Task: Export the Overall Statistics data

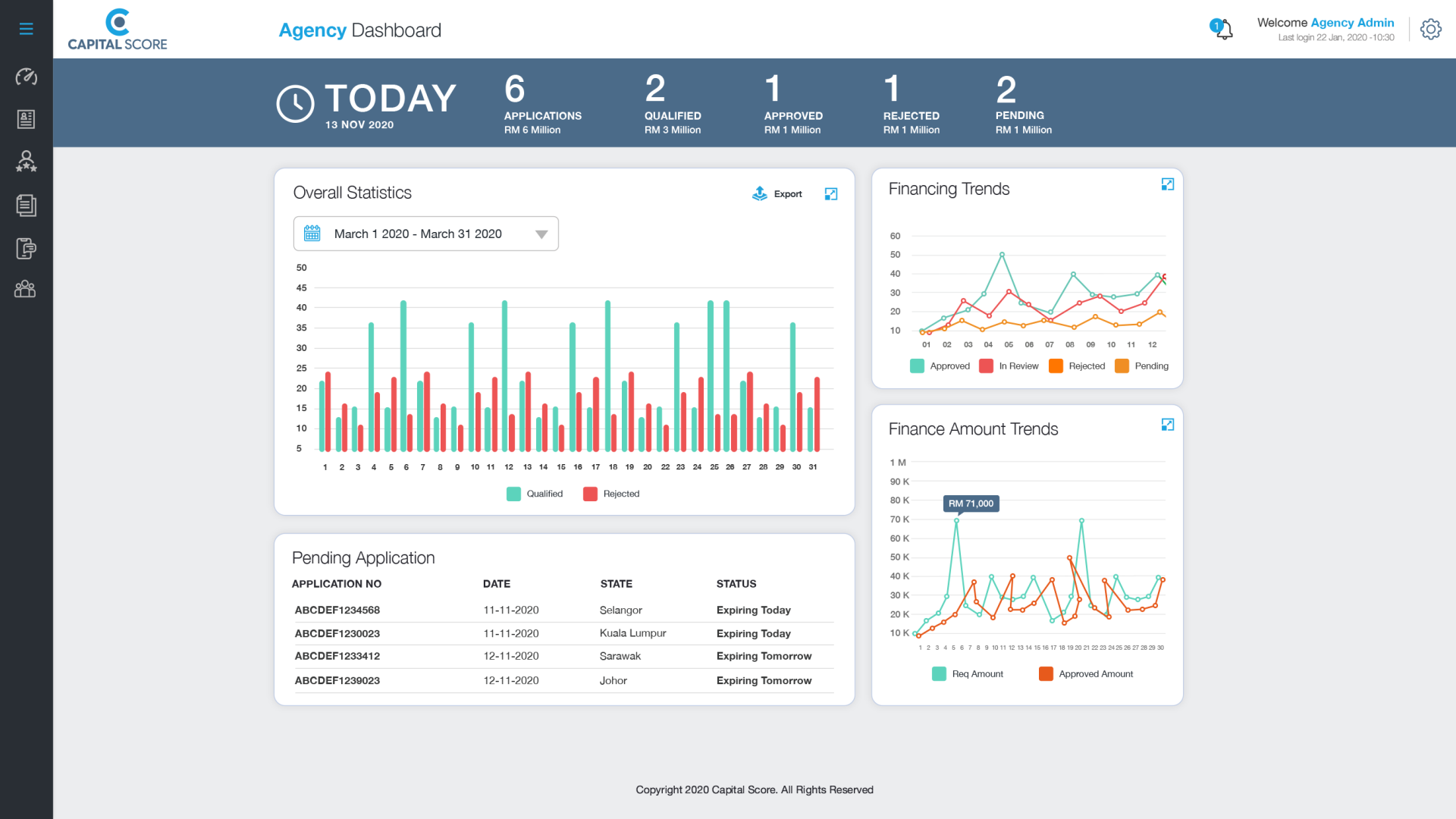Action: tap(776, 193)
